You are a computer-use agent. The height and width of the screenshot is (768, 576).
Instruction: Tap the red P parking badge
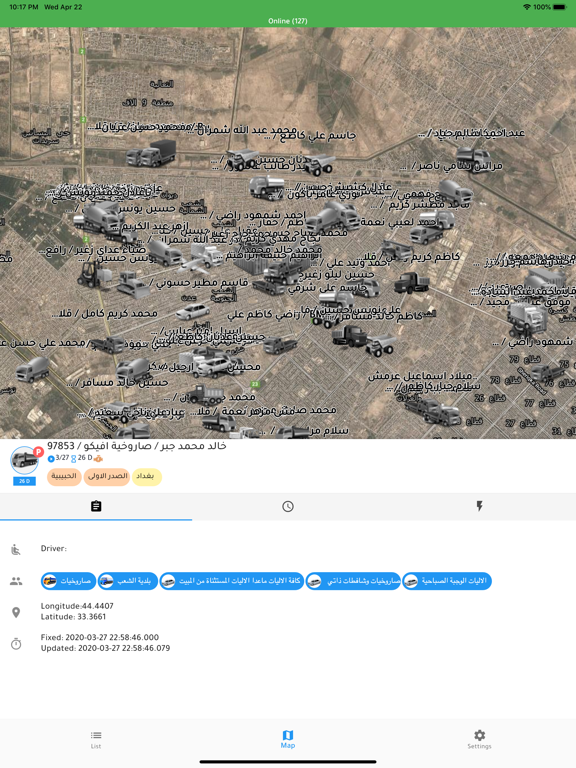[39, 452]
